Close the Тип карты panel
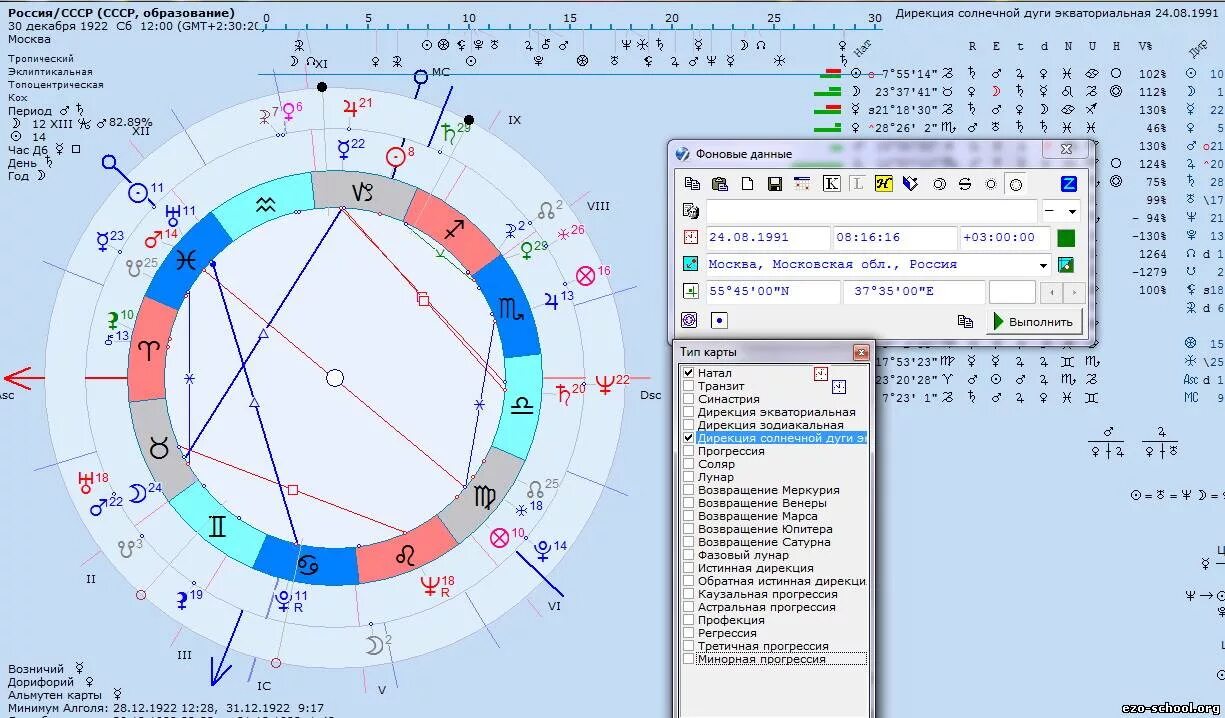This screenshot has height=718, width=1225. tap(860, 352)
